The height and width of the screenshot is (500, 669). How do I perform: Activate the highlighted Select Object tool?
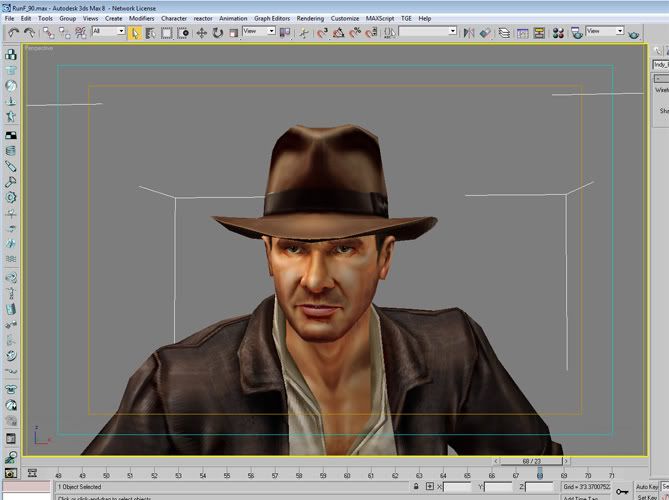(134, 33)
